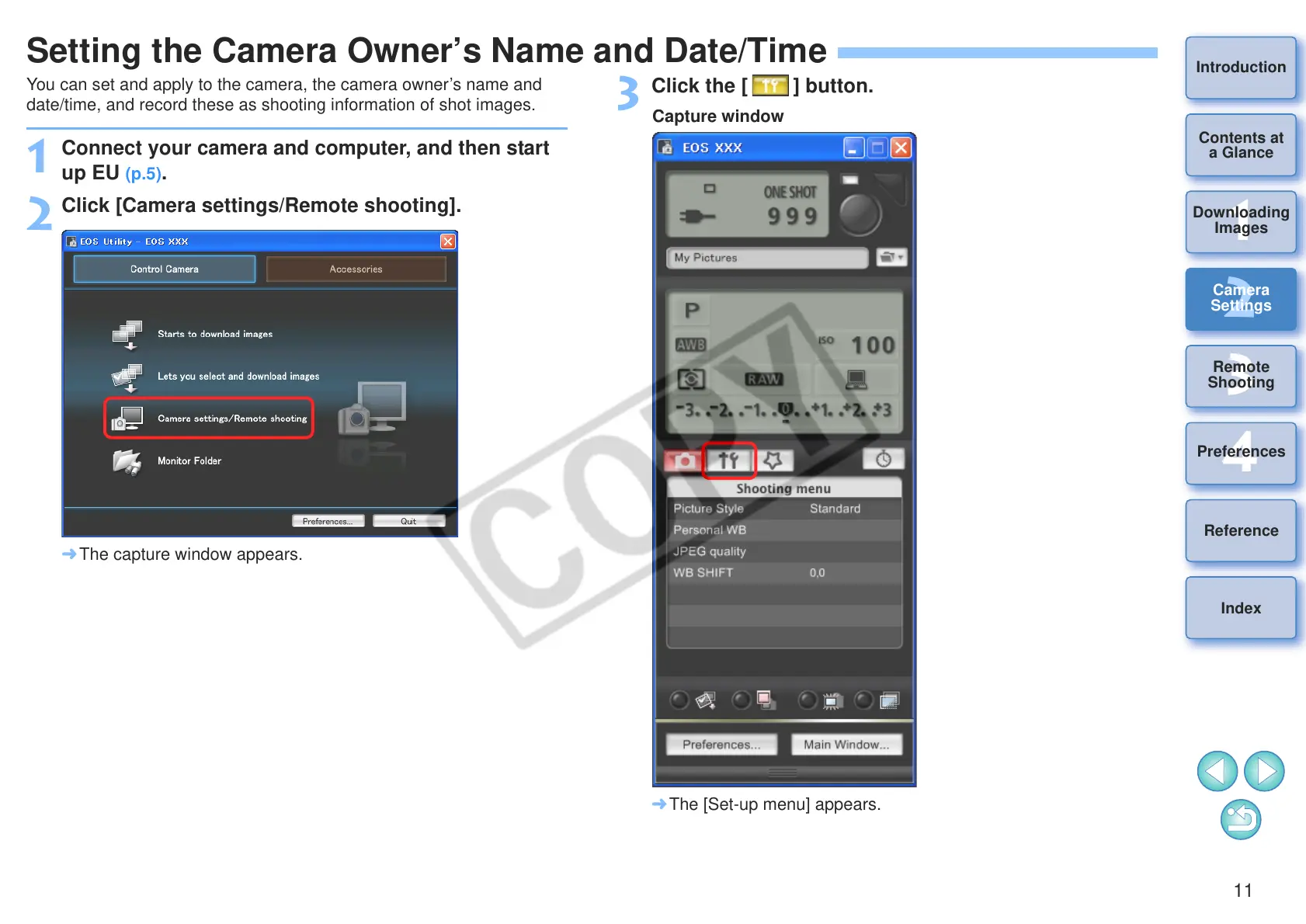This screenshot has height=924, width=1306.
Task: Open the Remote Shooting chapter
Action: point(1240,376)
